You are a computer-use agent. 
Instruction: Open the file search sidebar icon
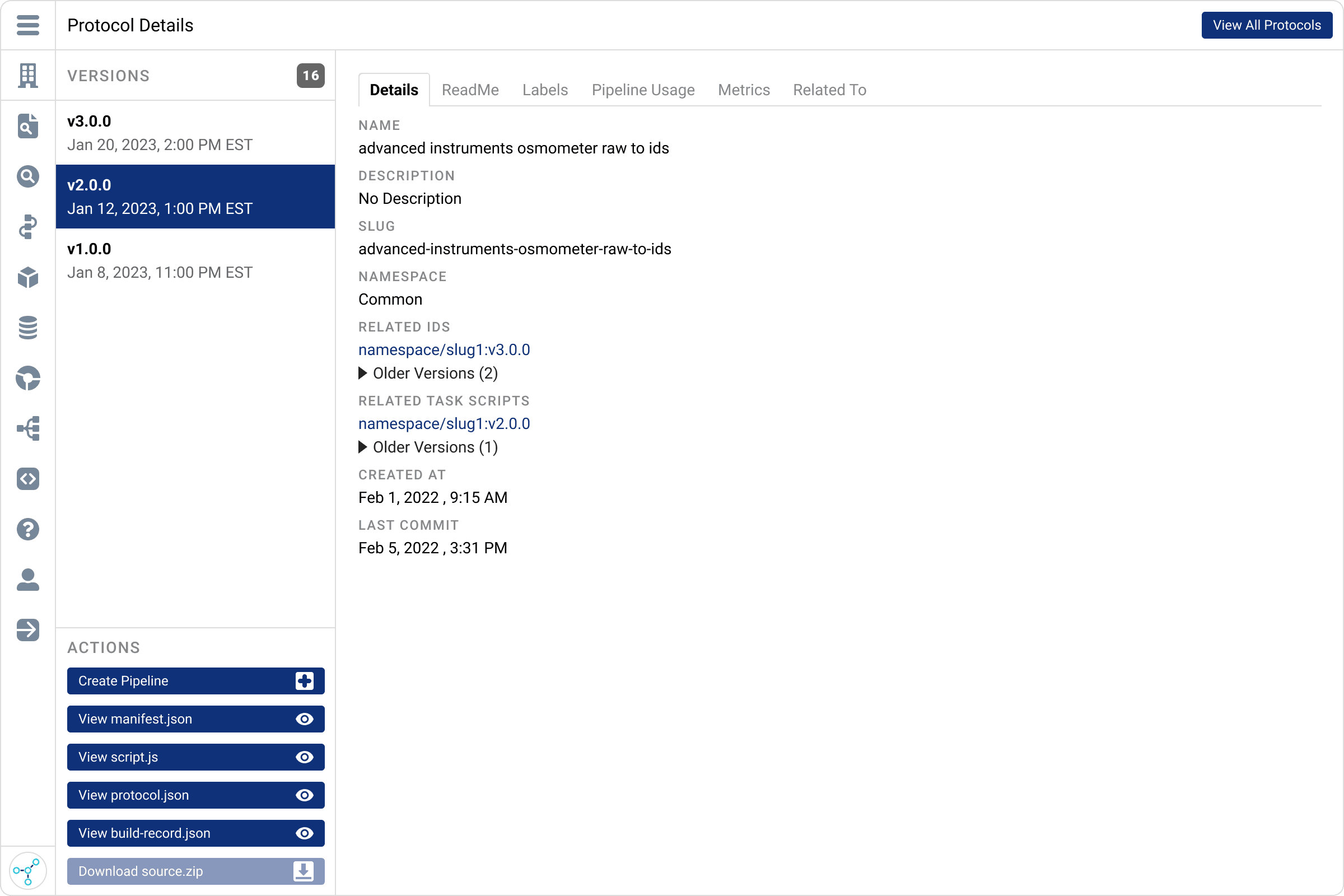pyautogui.click(x=27, y=125)
